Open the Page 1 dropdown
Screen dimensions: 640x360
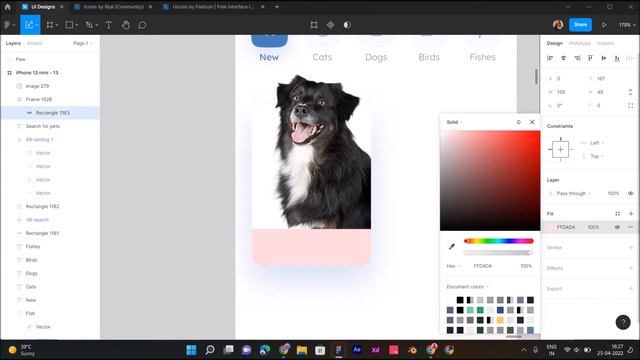(x=82, y=43)
